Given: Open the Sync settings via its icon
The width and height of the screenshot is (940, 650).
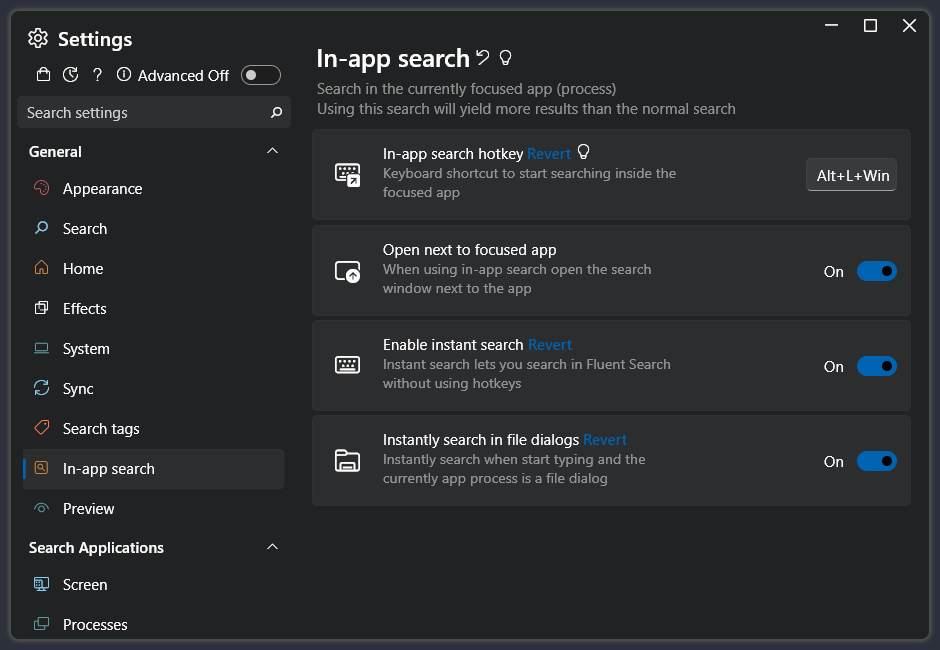Looking at the screenshot, I should (x=41, y=388).
